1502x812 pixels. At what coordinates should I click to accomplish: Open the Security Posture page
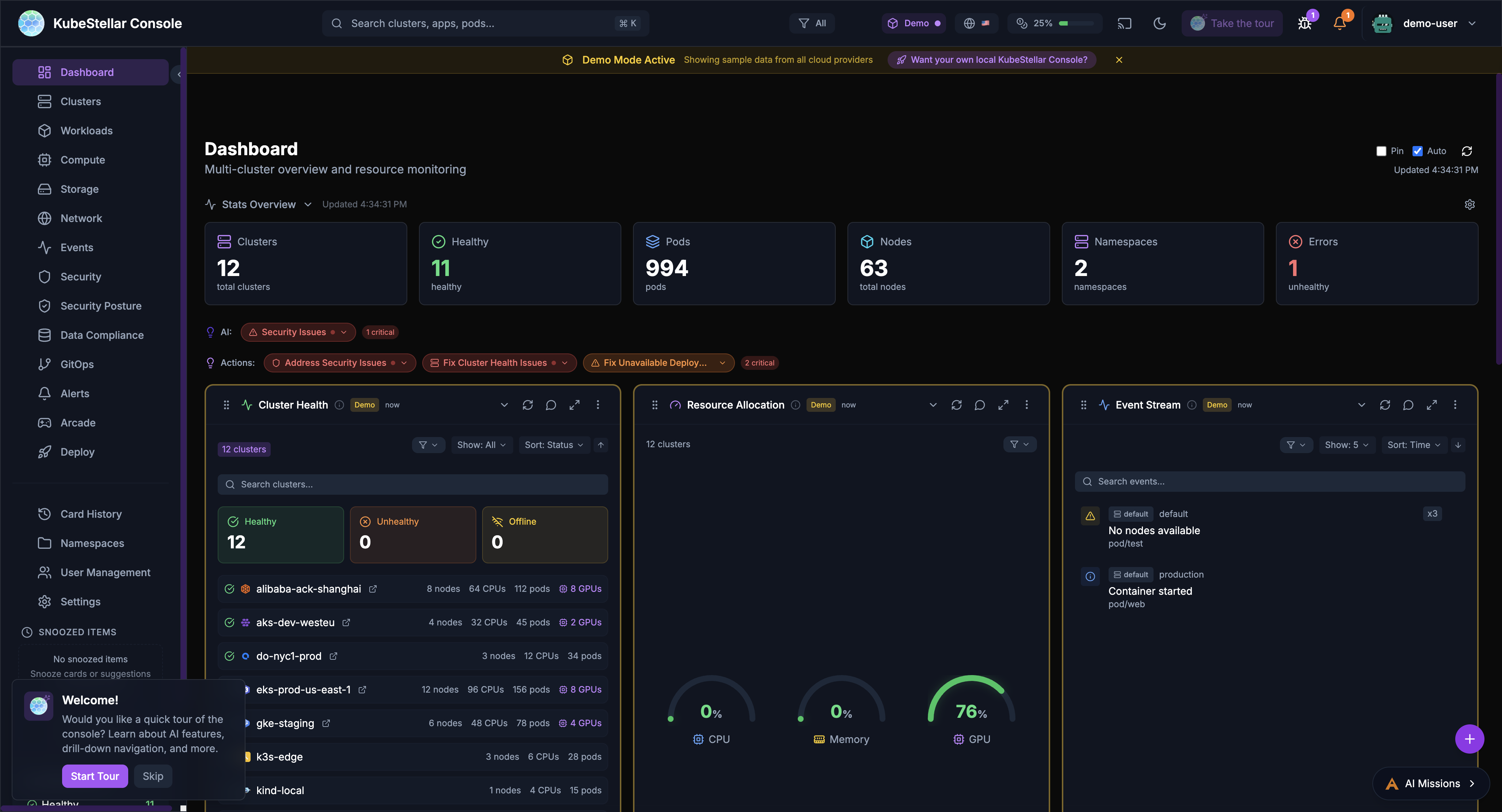pyautogui.click(x=100, y=306)
